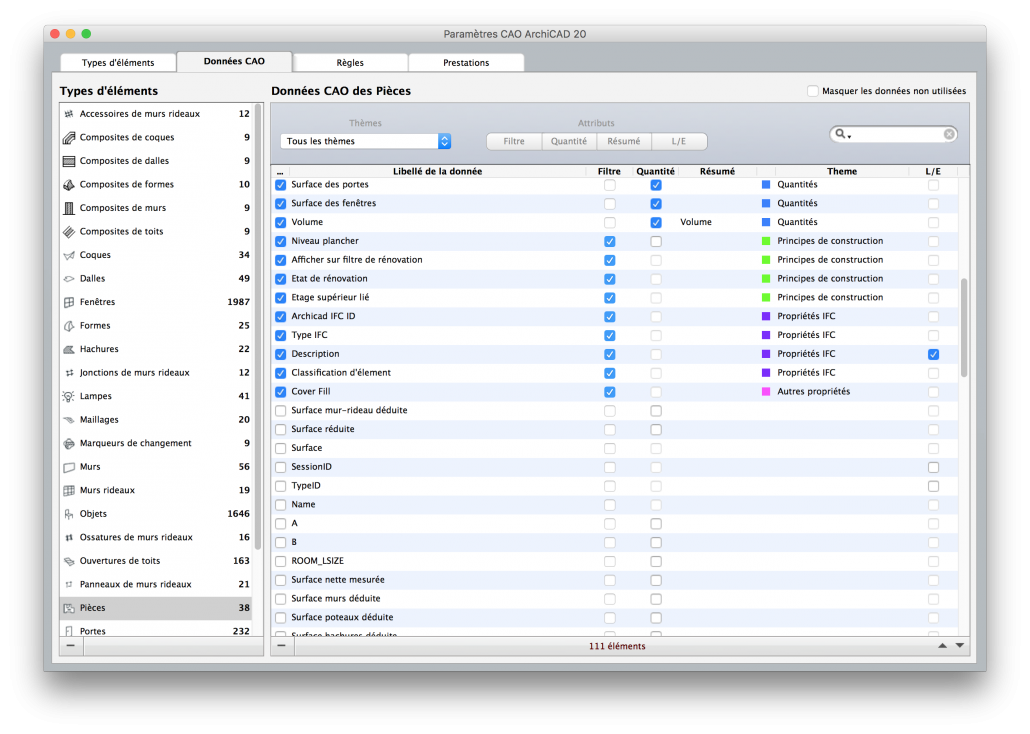Enable Masquer les données non utilisées
Screen dimensions: 1030x734
pos(813,91)
